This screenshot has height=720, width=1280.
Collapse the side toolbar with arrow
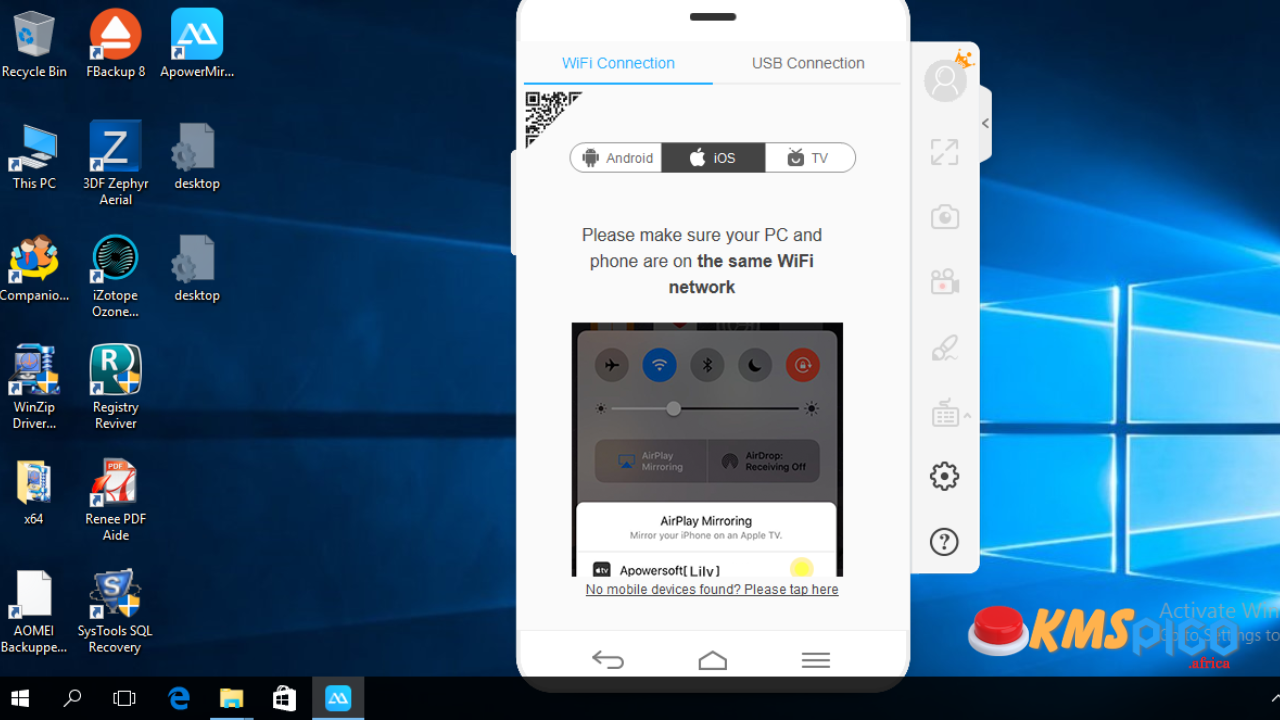985,123
